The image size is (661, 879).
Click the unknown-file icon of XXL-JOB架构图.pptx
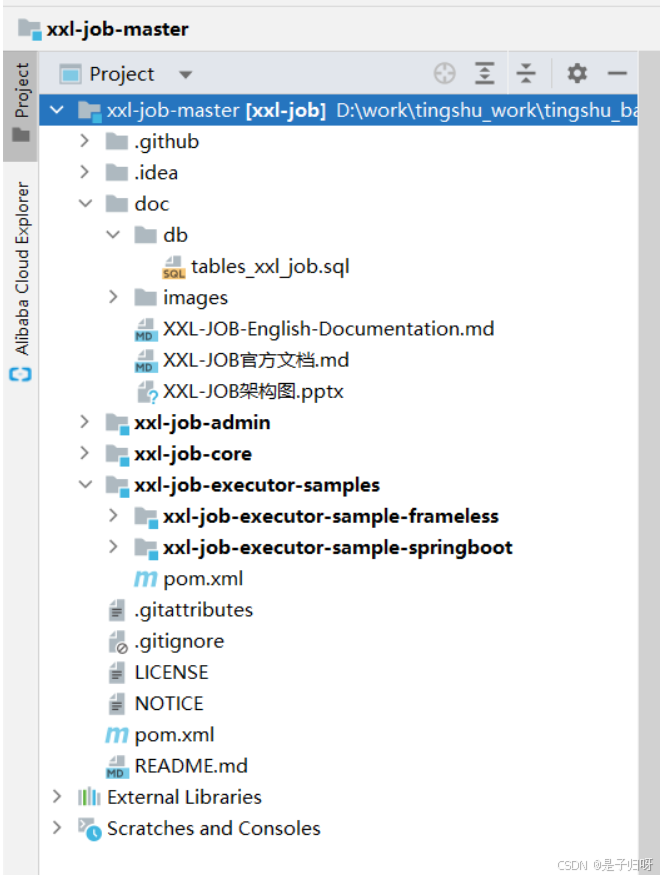click(x=147, y=392)
